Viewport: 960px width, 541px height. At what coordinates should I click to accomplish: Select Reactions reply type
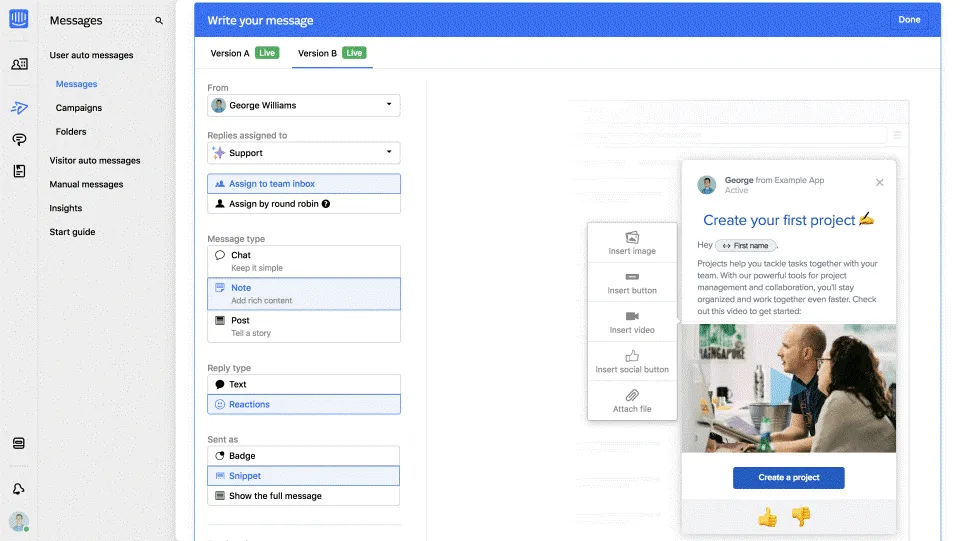[x=304, y=405]
